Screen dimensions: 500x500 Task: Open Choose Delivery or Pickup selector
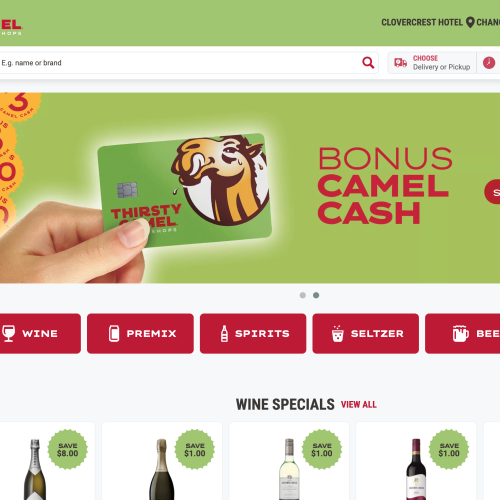click(432, 63)
